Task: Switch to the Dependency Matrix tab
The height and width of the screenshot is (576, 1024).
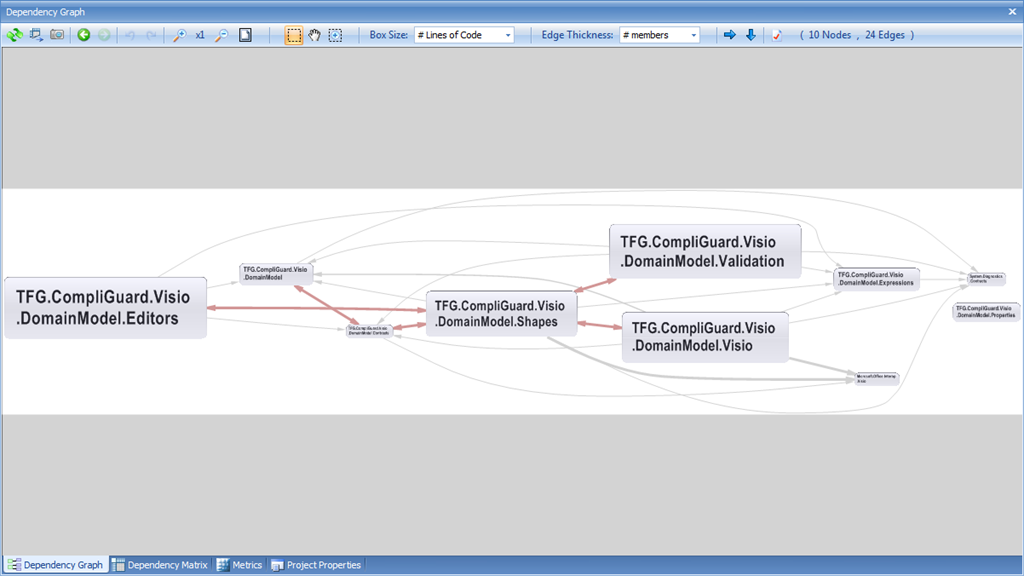Action: coord(160,565)
